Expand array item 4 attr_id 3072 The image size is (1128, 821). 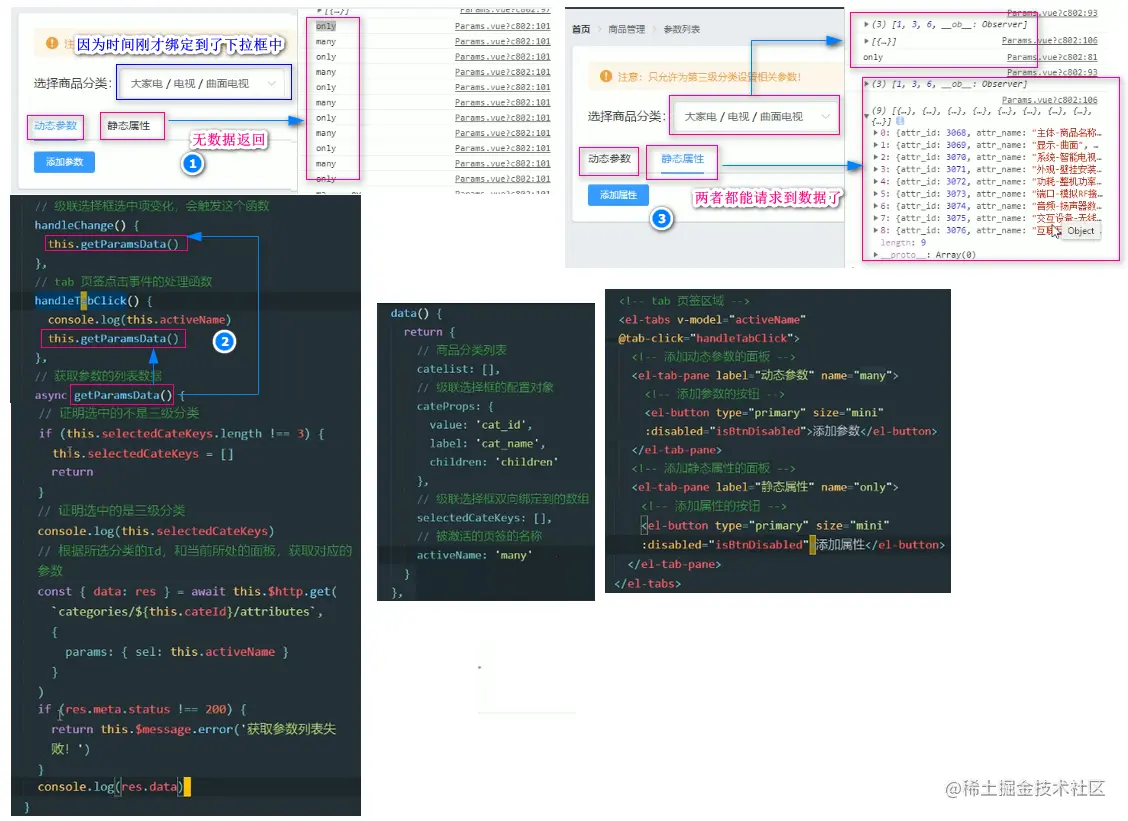[875, 182]
